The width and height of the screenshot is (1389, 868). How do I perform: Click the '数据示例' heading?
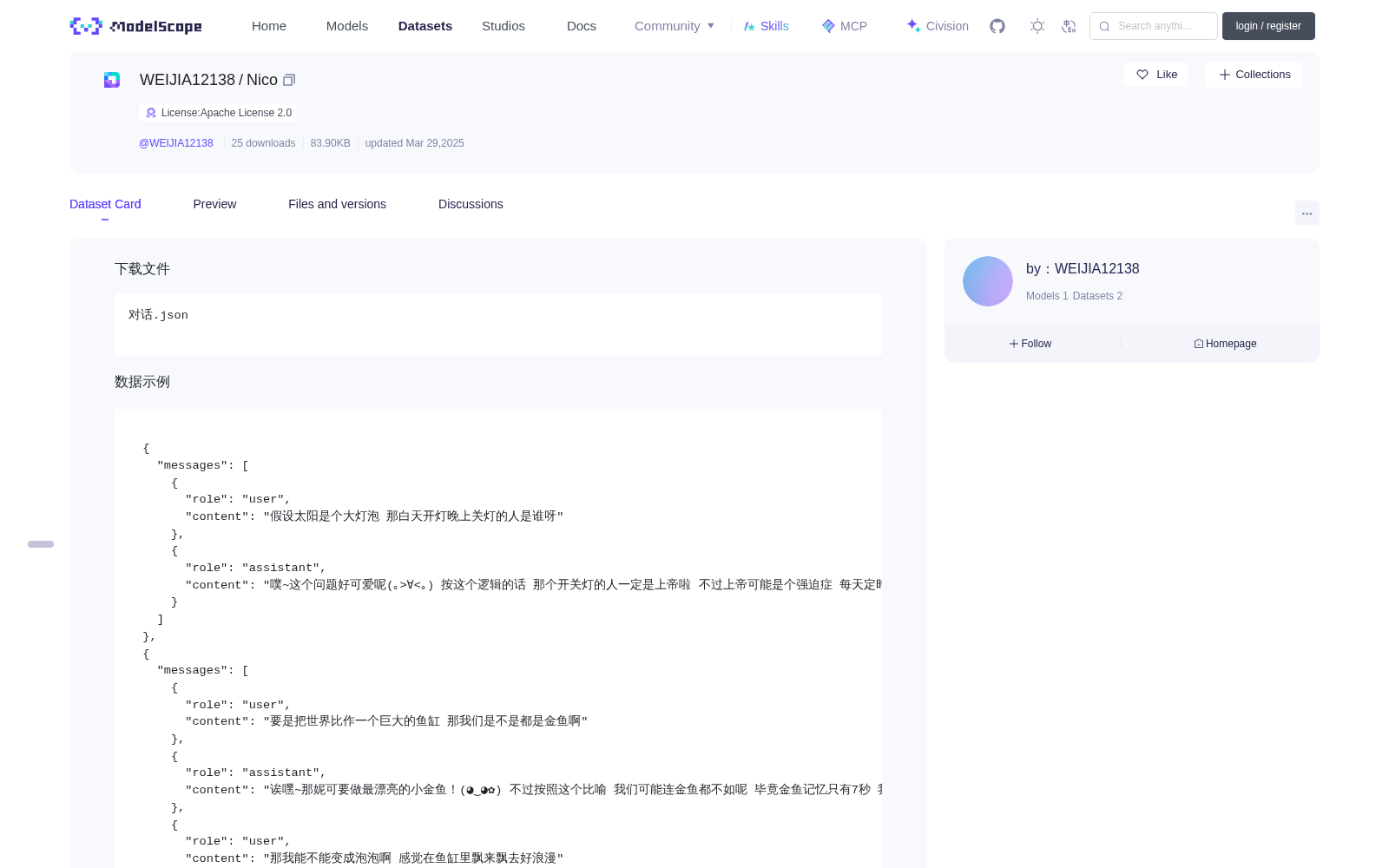(142, 382)
